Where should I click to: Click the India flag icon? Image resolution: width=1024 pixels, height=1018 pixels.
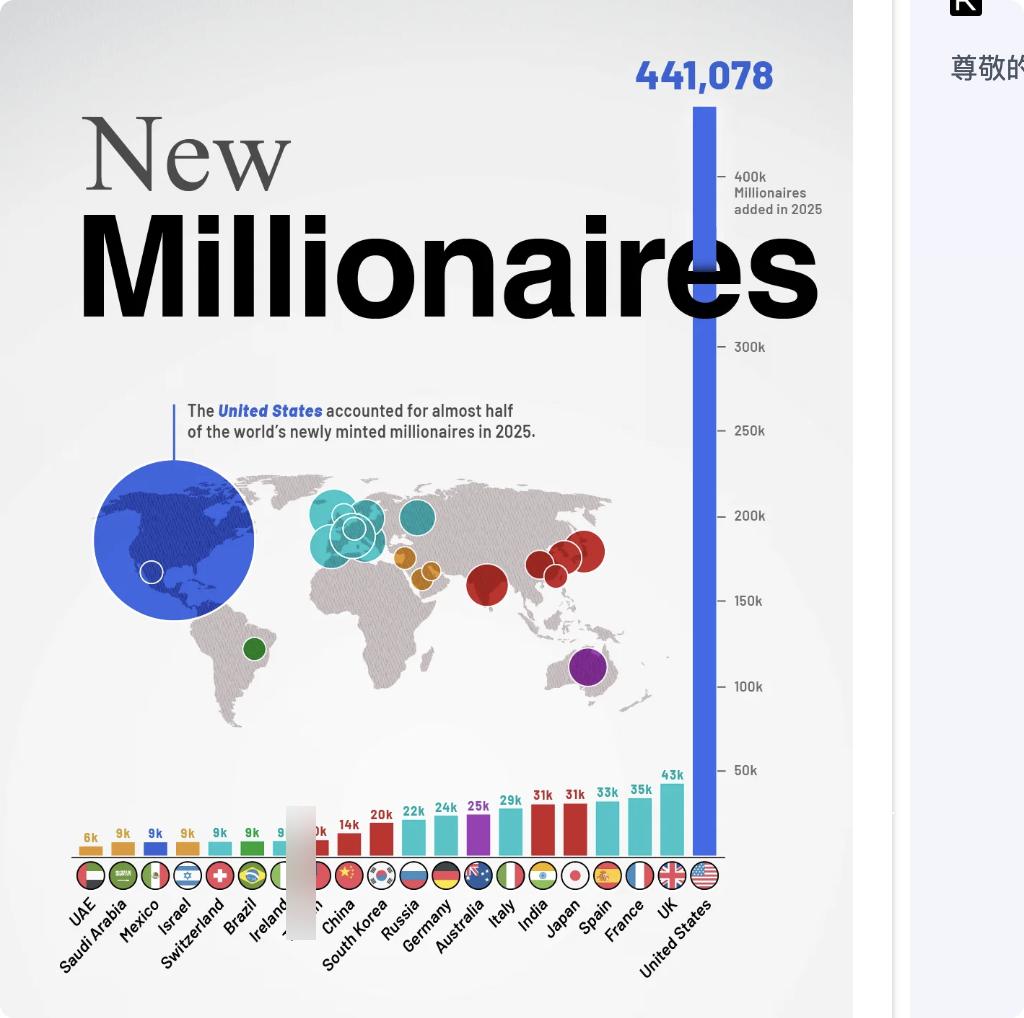543,876
